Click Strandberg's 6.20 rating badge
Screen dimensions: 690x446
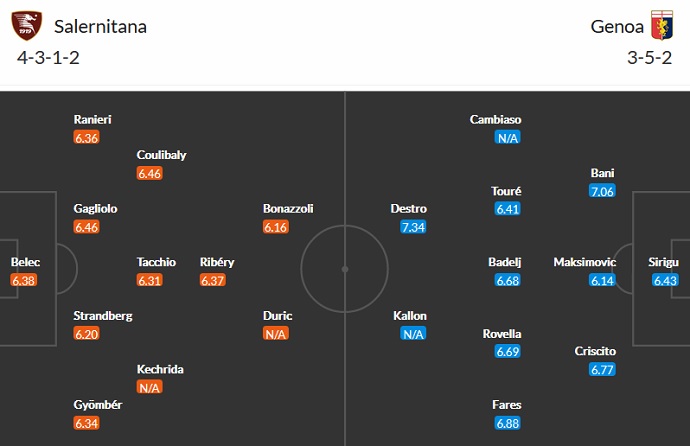tap(86, 334)
